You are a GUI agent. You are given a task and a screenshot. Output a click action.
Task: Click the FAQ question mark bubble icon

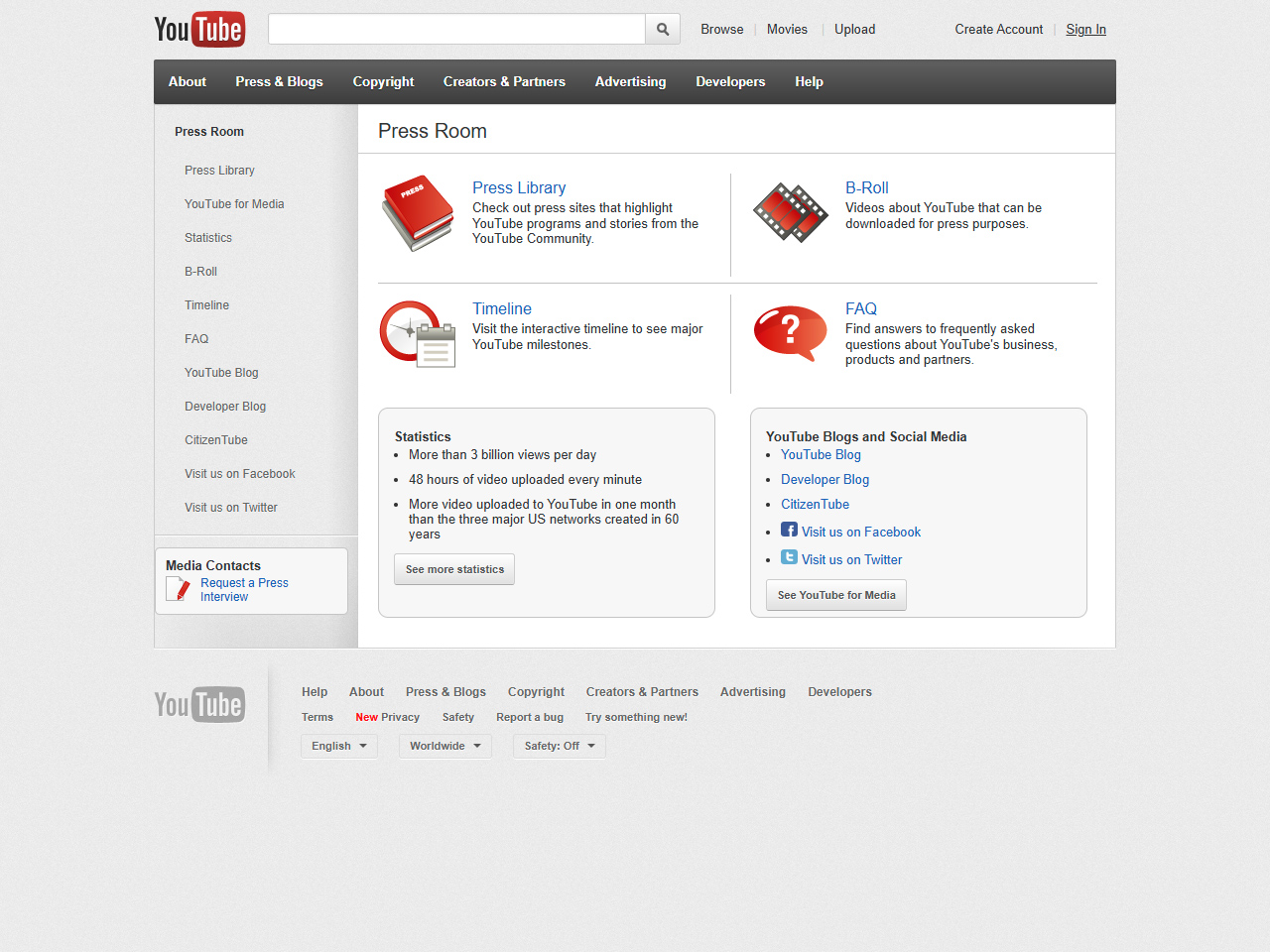(x=791, y=333)
